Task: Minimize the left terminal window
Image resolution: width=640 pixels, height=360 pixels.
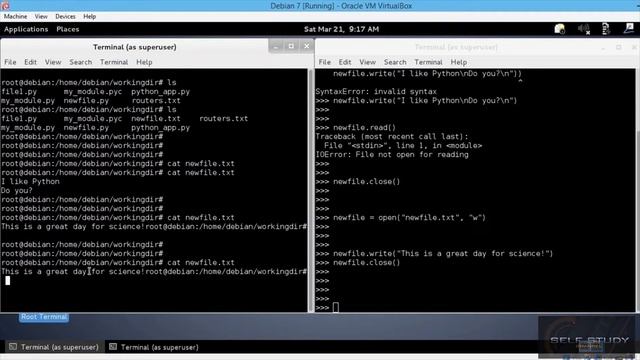Action: [x=276, y=46]
